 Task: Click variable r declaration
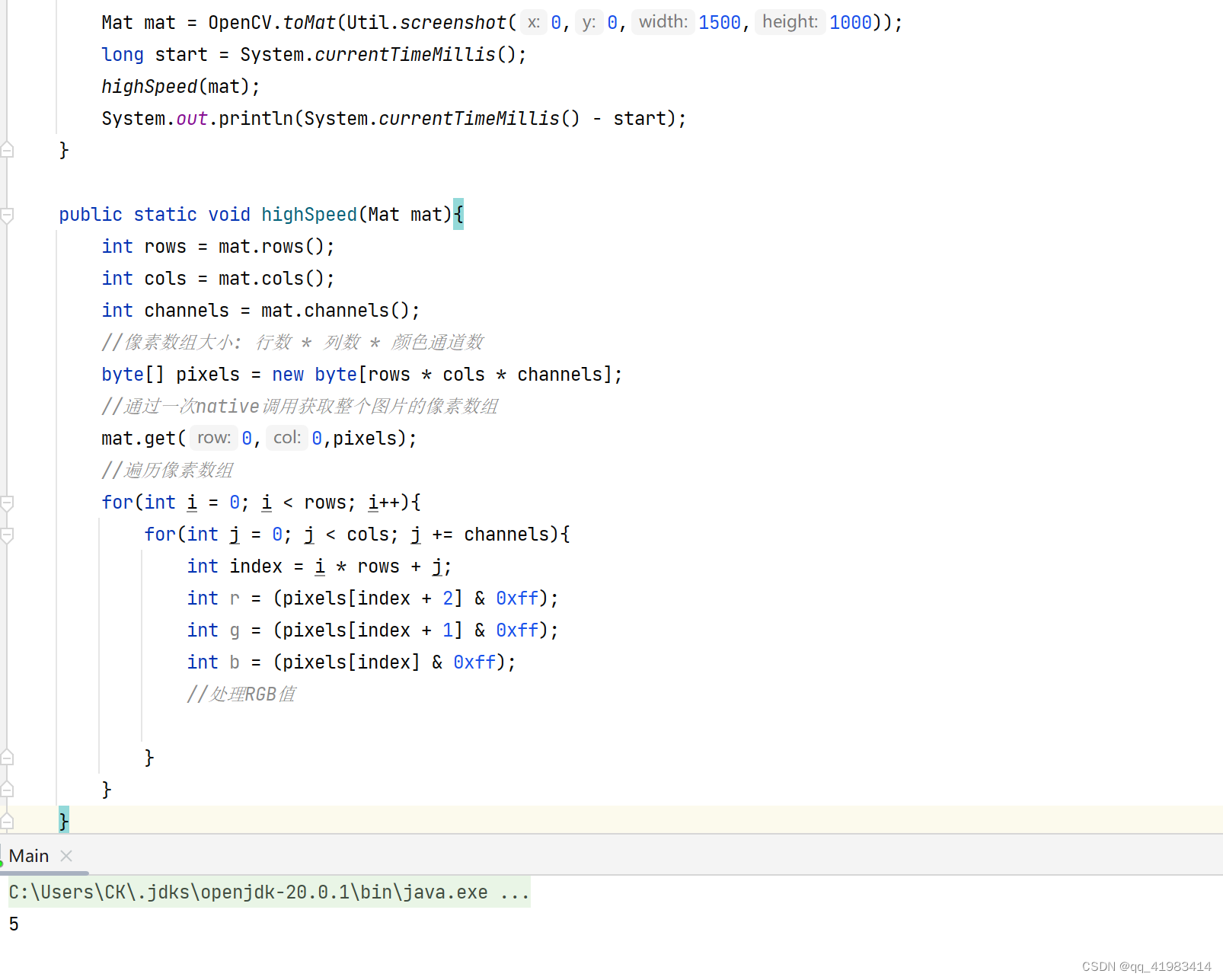235,599
